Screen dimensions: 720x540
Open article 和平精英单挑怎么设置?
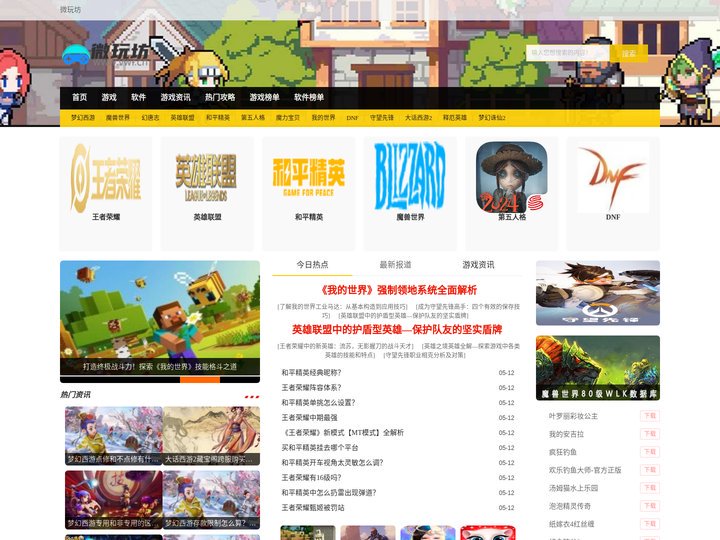coord(318,403)
